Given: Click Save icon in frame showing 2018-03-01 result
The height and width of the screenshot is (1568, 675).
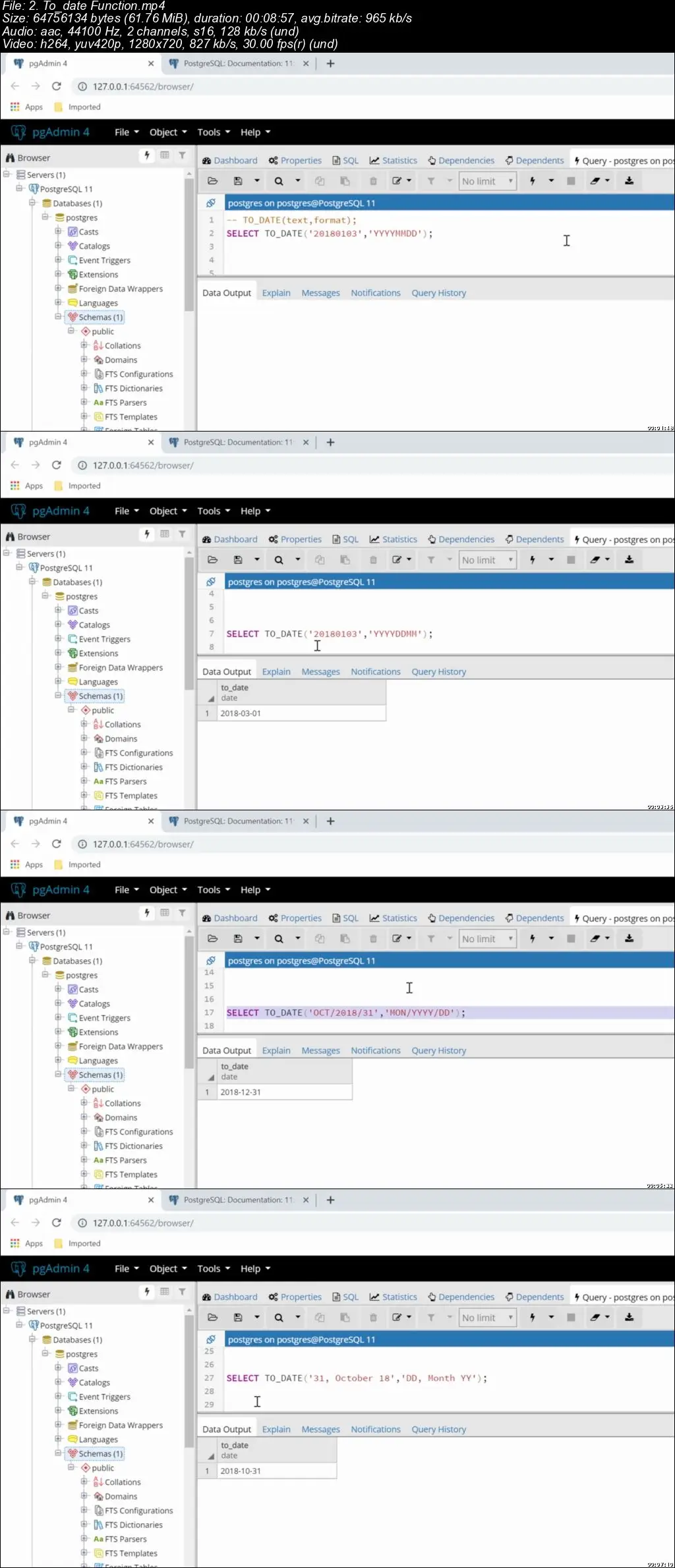Looking at the screenshot, I should tap(238, 560).
